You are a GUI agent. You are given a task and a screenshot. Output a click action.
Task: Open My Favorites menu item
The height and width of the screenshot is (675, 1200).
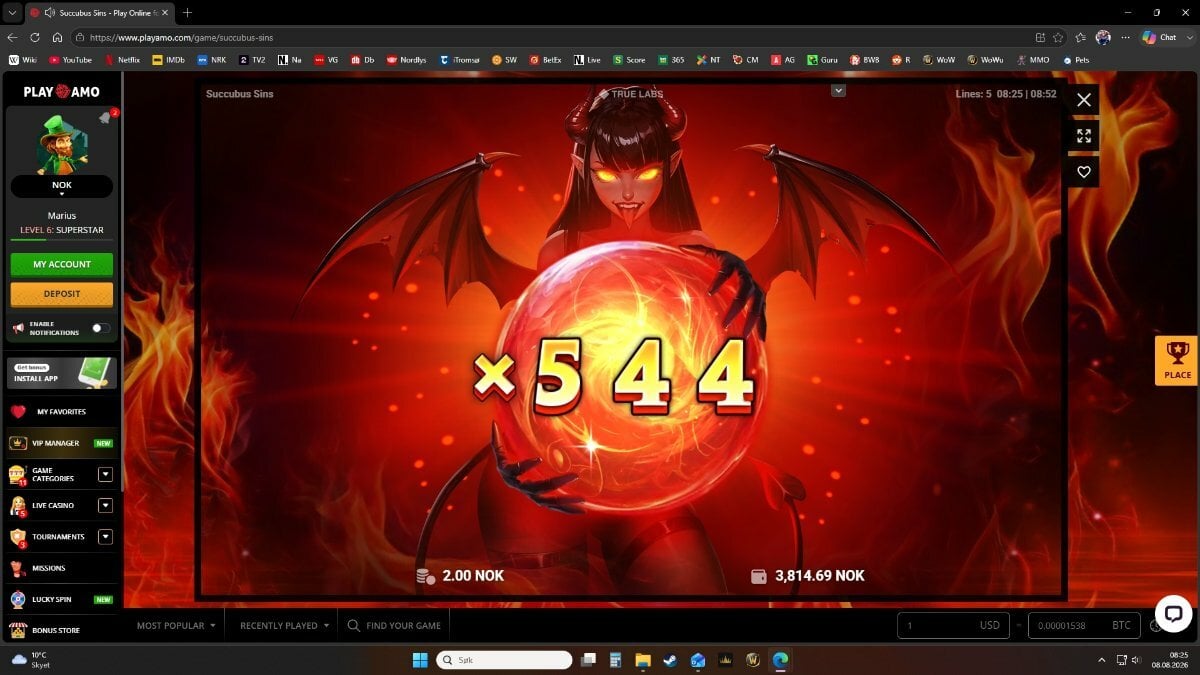[61, 411]
